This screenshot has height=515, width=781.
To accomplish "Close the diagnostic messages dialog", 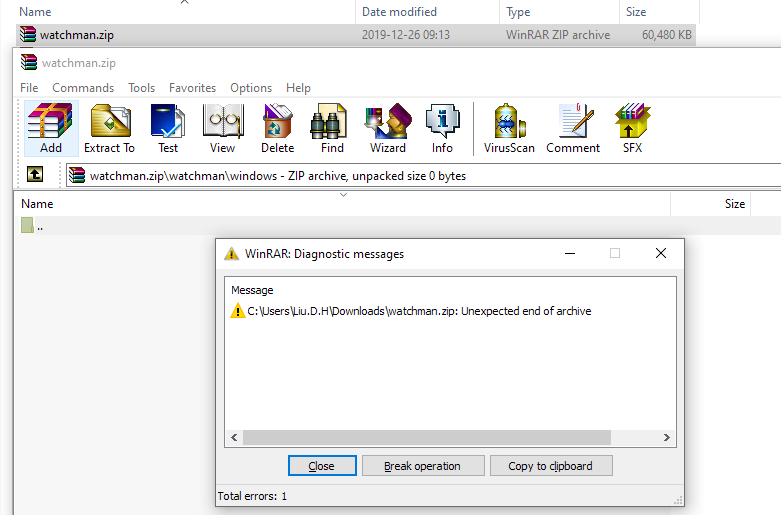I will click(x=322, y=466).
